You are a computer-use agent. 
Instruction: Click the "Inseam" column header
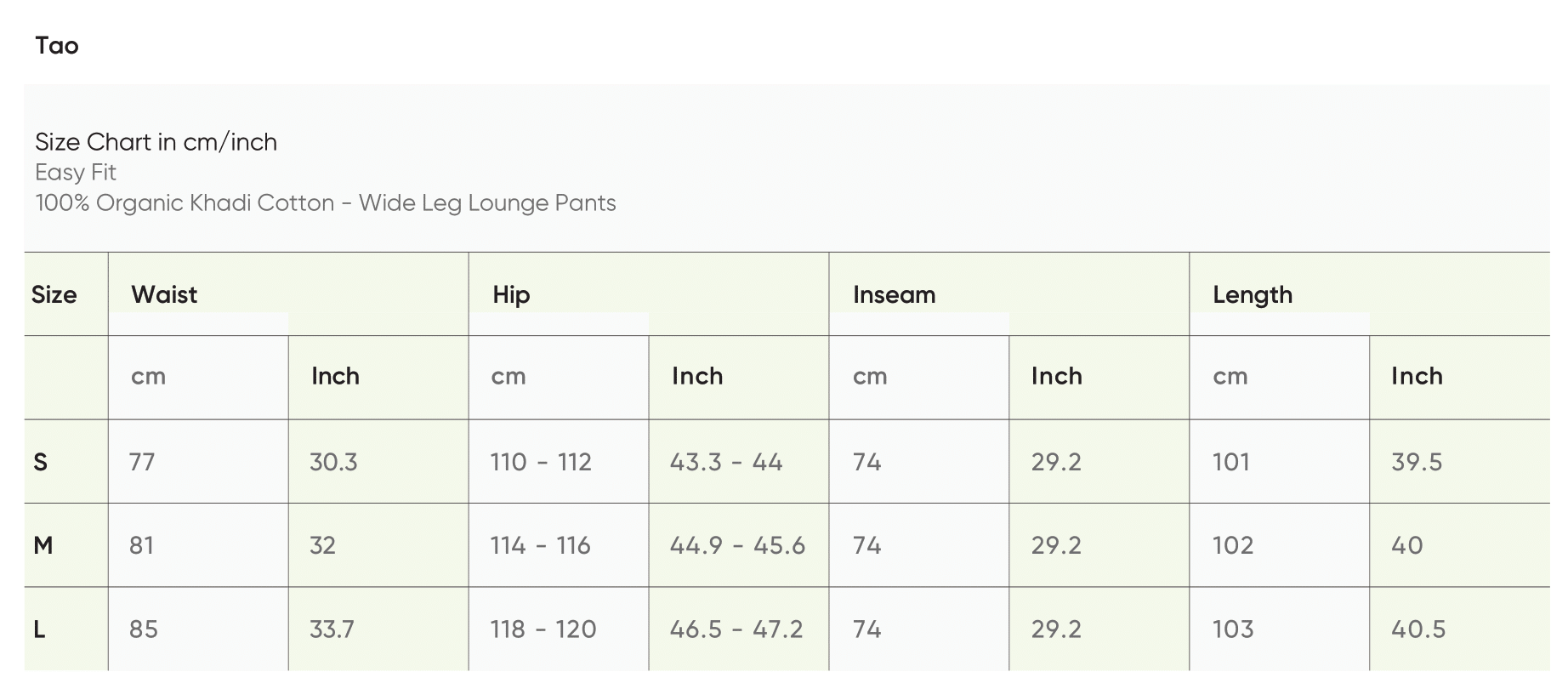tap(894, 295)
